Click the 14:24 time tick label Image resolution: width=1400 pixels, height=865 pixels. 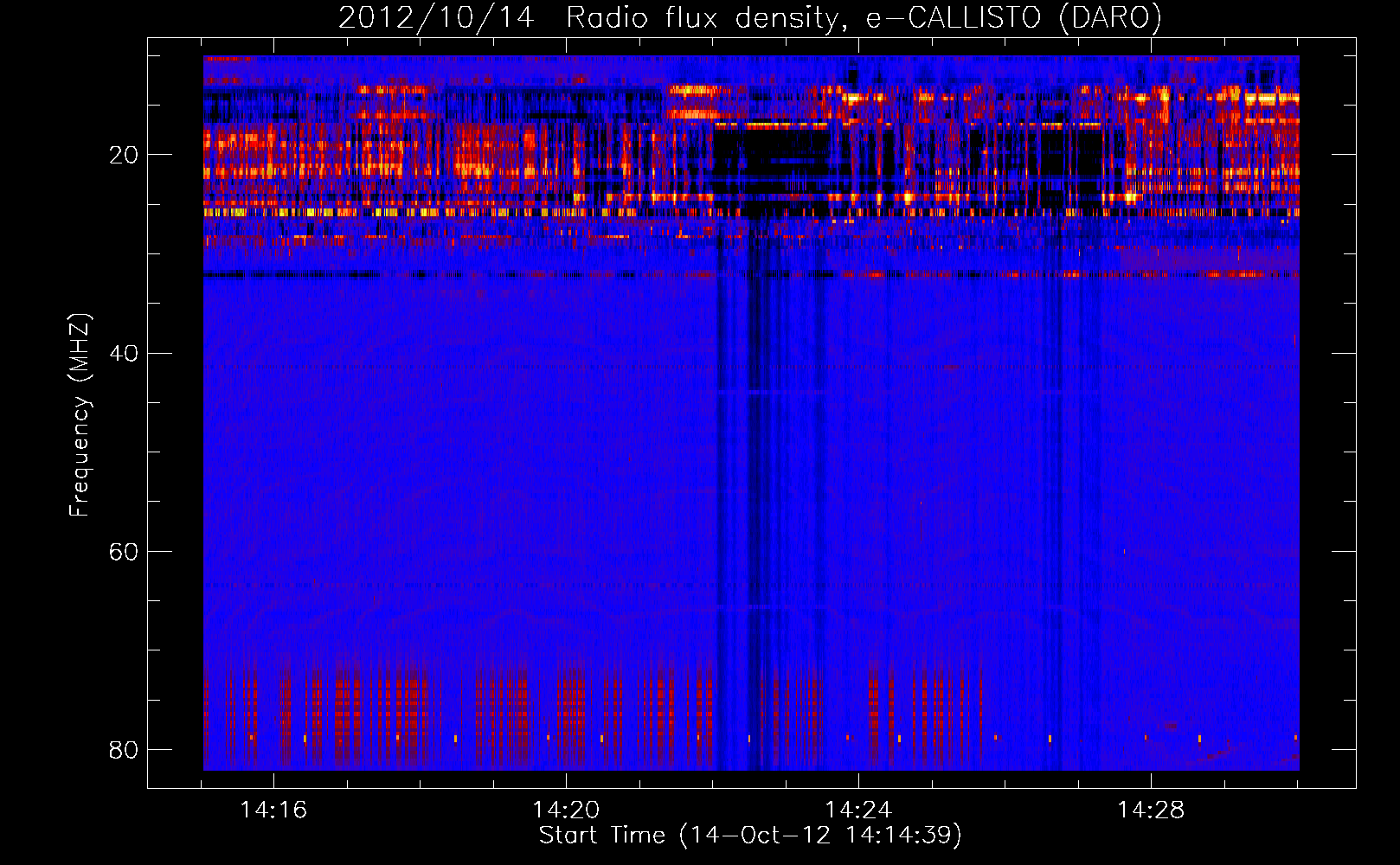click(x=858, y=811)
